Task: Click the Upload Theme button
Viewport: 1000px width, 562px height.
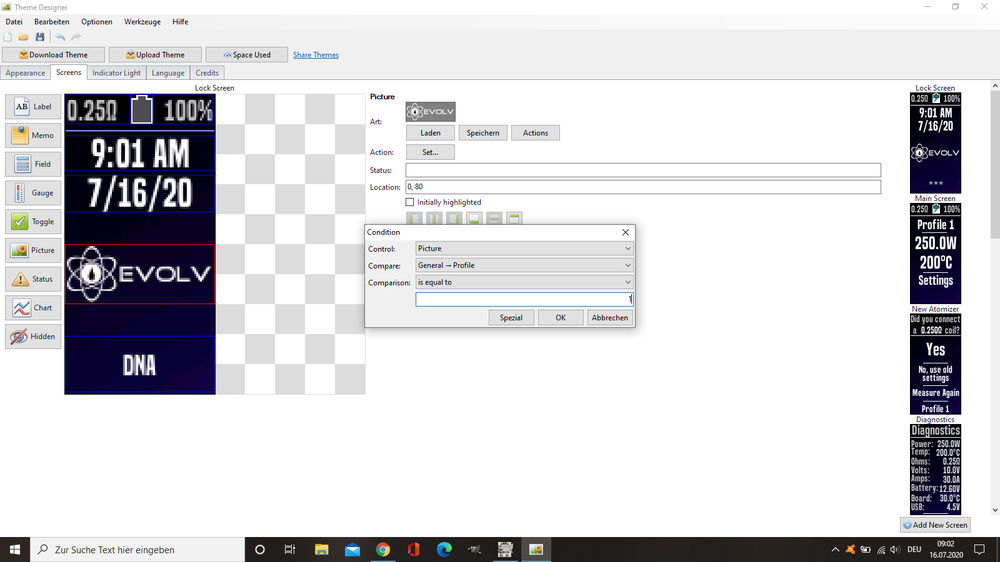Action: tap(155, 55)
